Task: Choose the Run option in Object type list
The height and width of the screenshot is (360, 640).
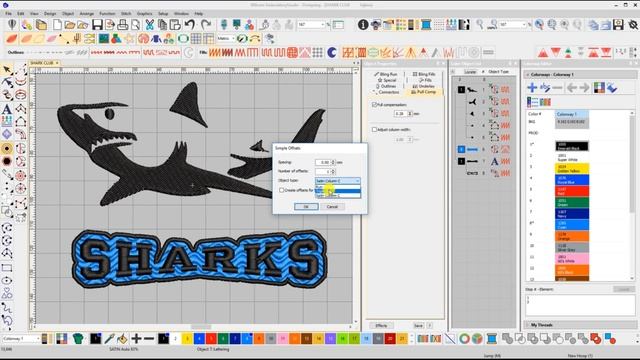Action: pos(338,187)
